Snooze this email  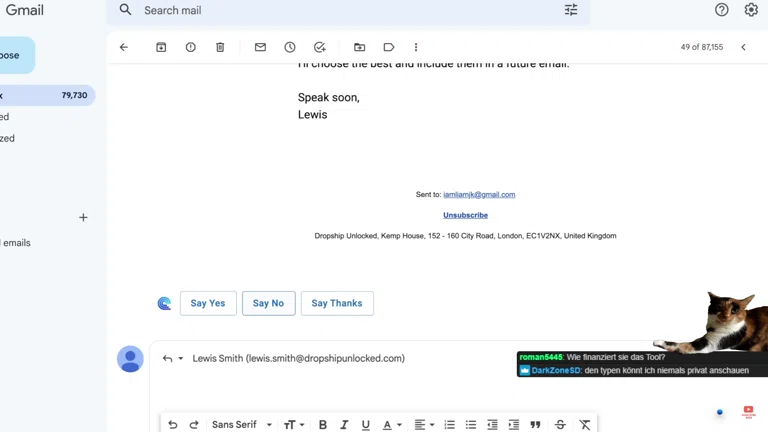pos(290,47)
